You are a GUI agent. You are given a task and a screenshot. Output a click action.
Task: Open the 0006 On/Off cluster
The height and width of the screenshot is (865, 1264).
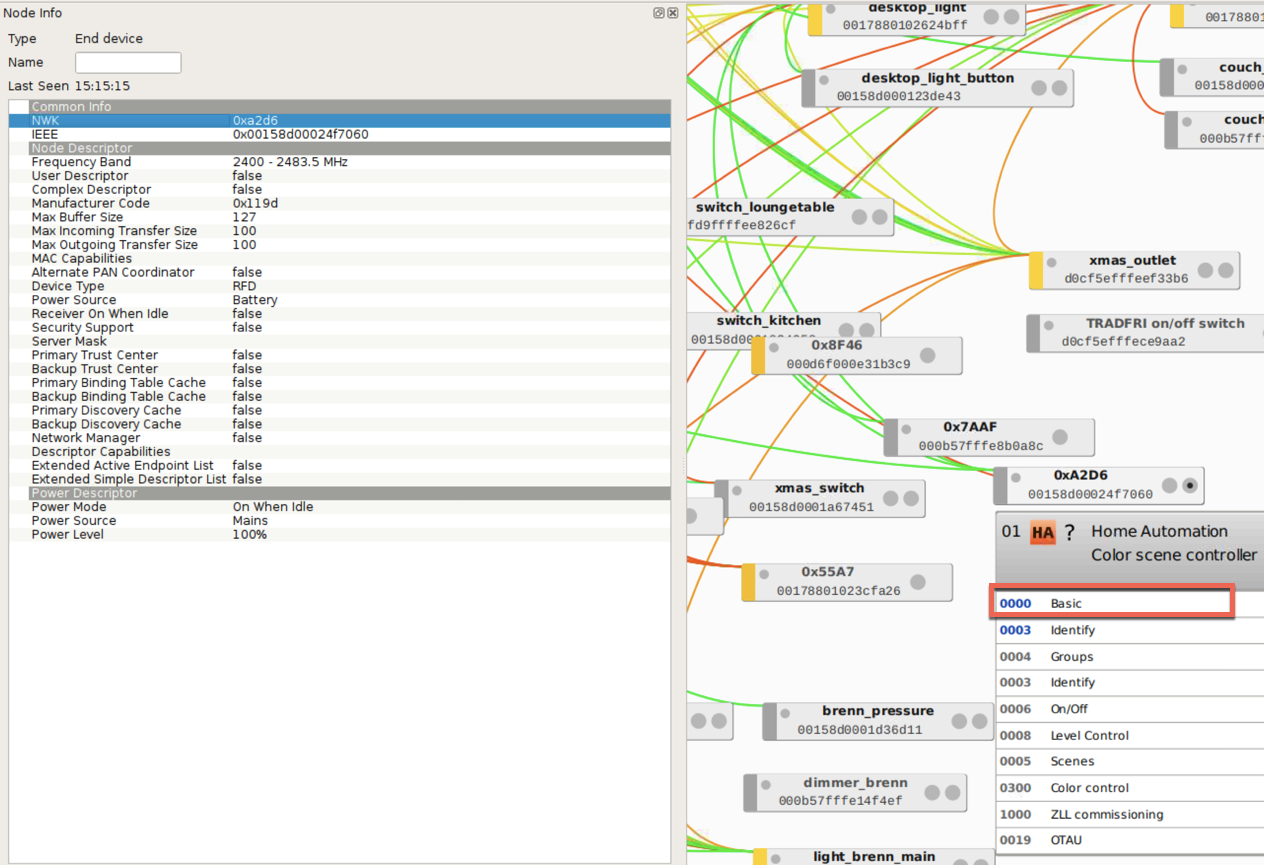pyautogui.click(x=1130, y=708)
